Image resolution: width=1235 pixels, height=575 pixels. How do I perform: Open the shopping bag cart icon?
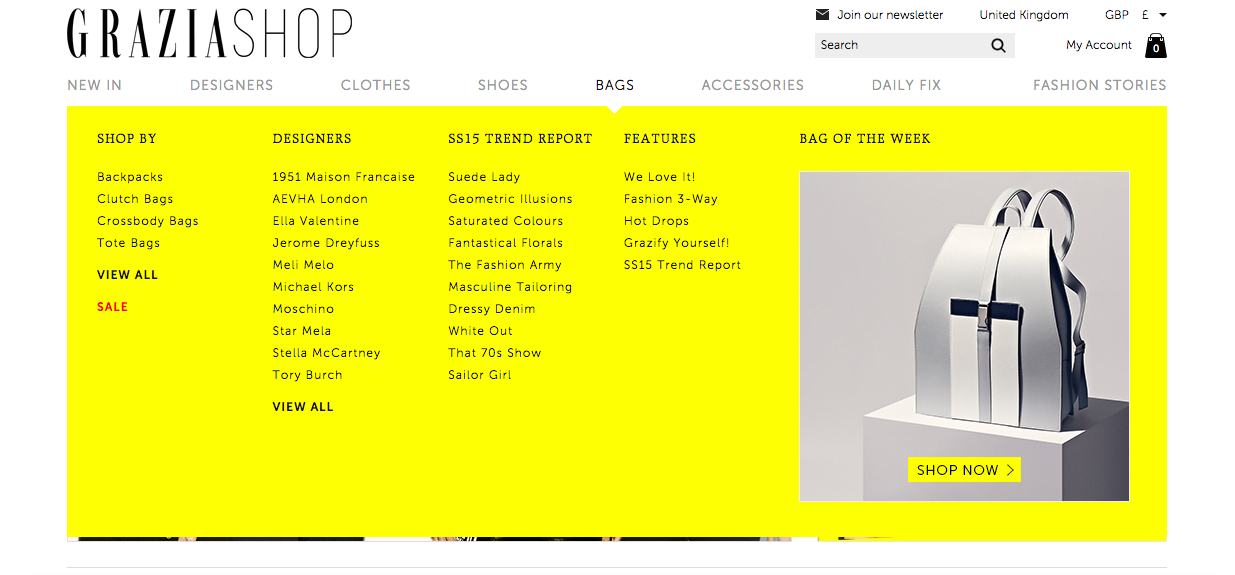click(1156, 46)
